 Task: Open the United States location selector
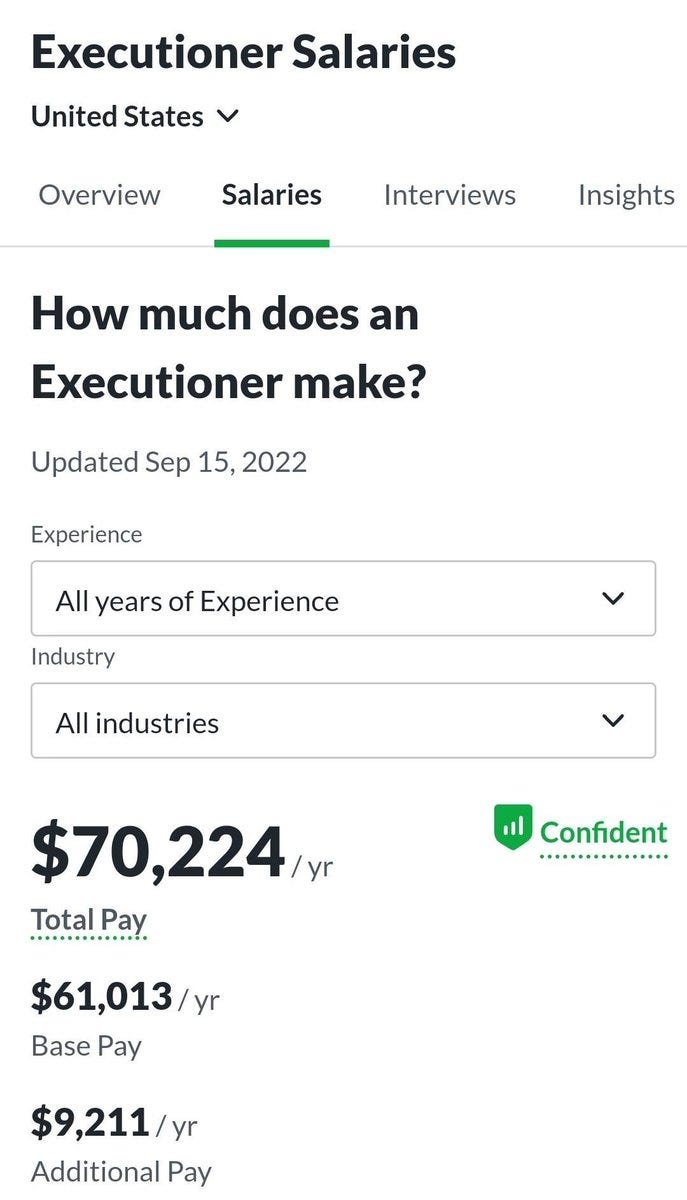click(x=117, y=117)
